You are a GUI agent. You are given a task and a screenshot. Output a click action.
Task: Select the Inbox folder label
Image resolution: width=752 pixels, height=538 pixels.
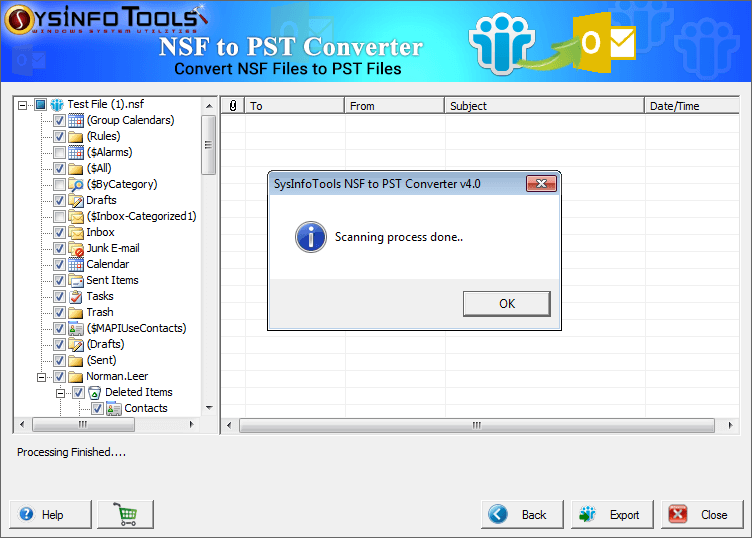pyautogui.click(x=100, y=233)
